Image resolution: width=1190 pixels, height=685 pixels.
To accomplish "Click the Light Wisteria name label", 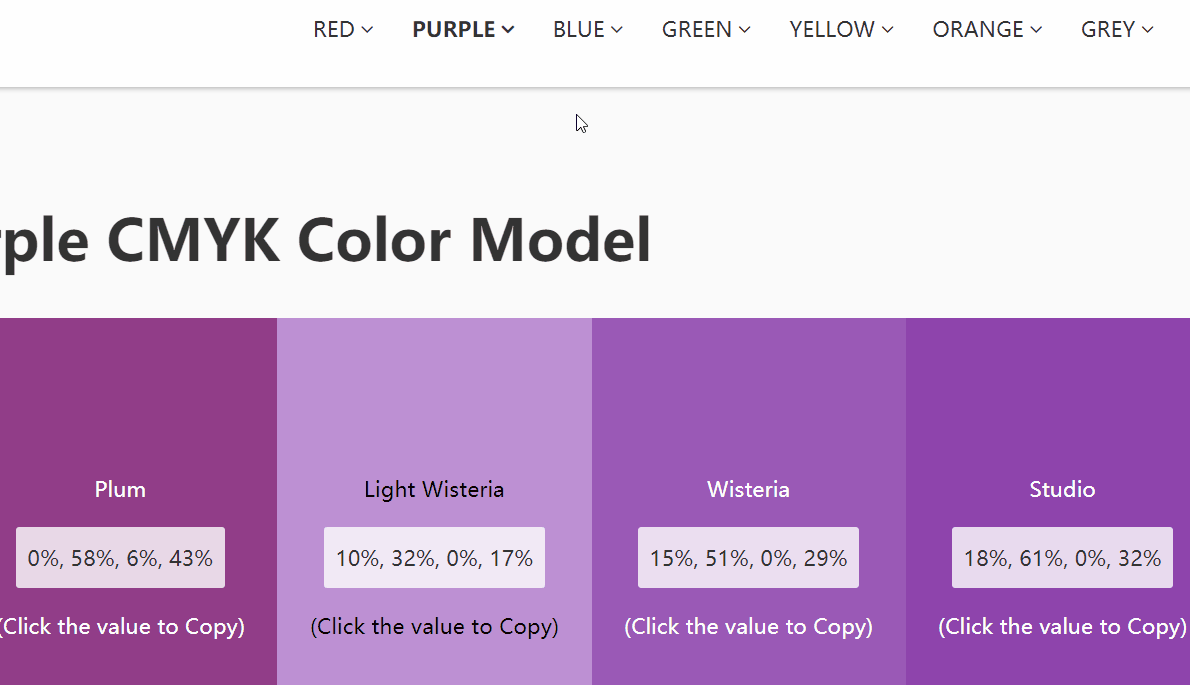I will click(434, 489).
